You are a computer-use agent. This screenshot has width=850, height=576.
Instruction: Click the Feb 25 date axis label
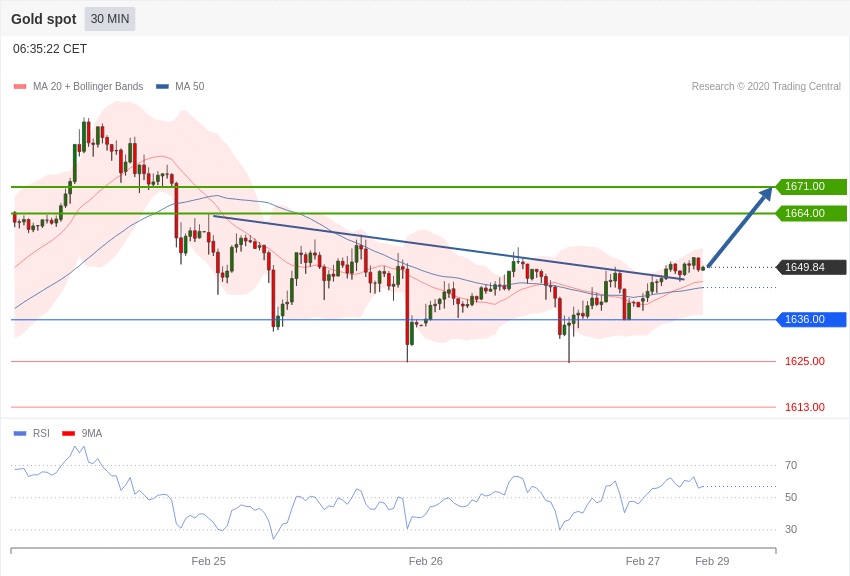208,561
